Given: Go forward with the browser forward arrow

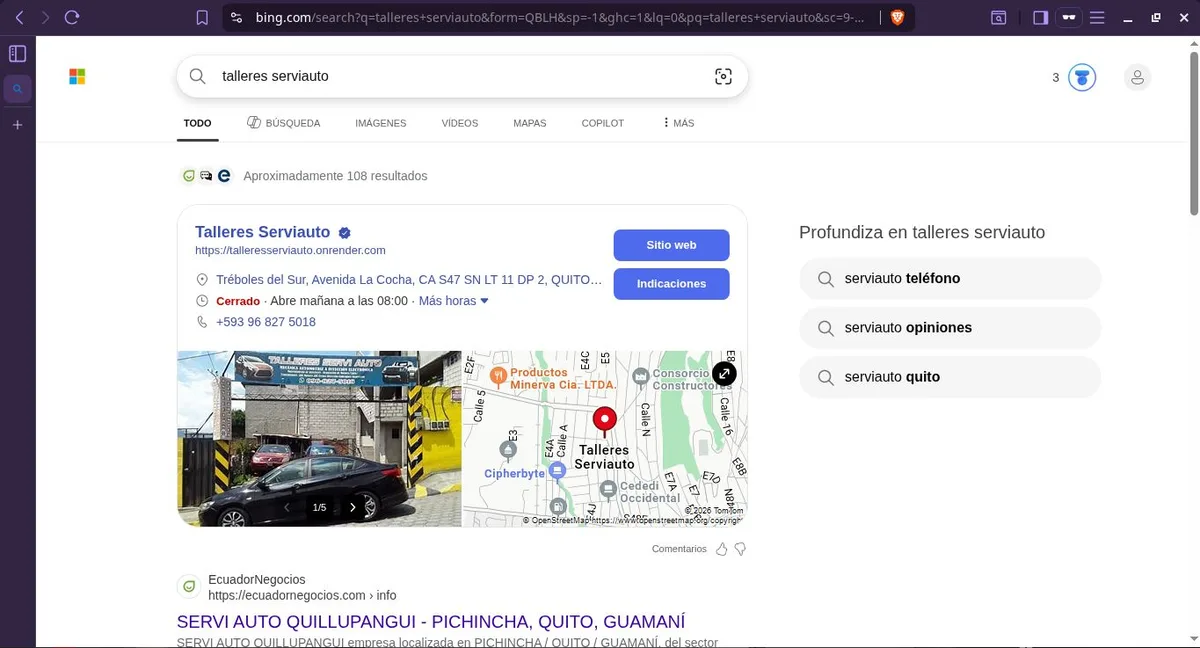Looking at the screenshot, I should [45, 17].
